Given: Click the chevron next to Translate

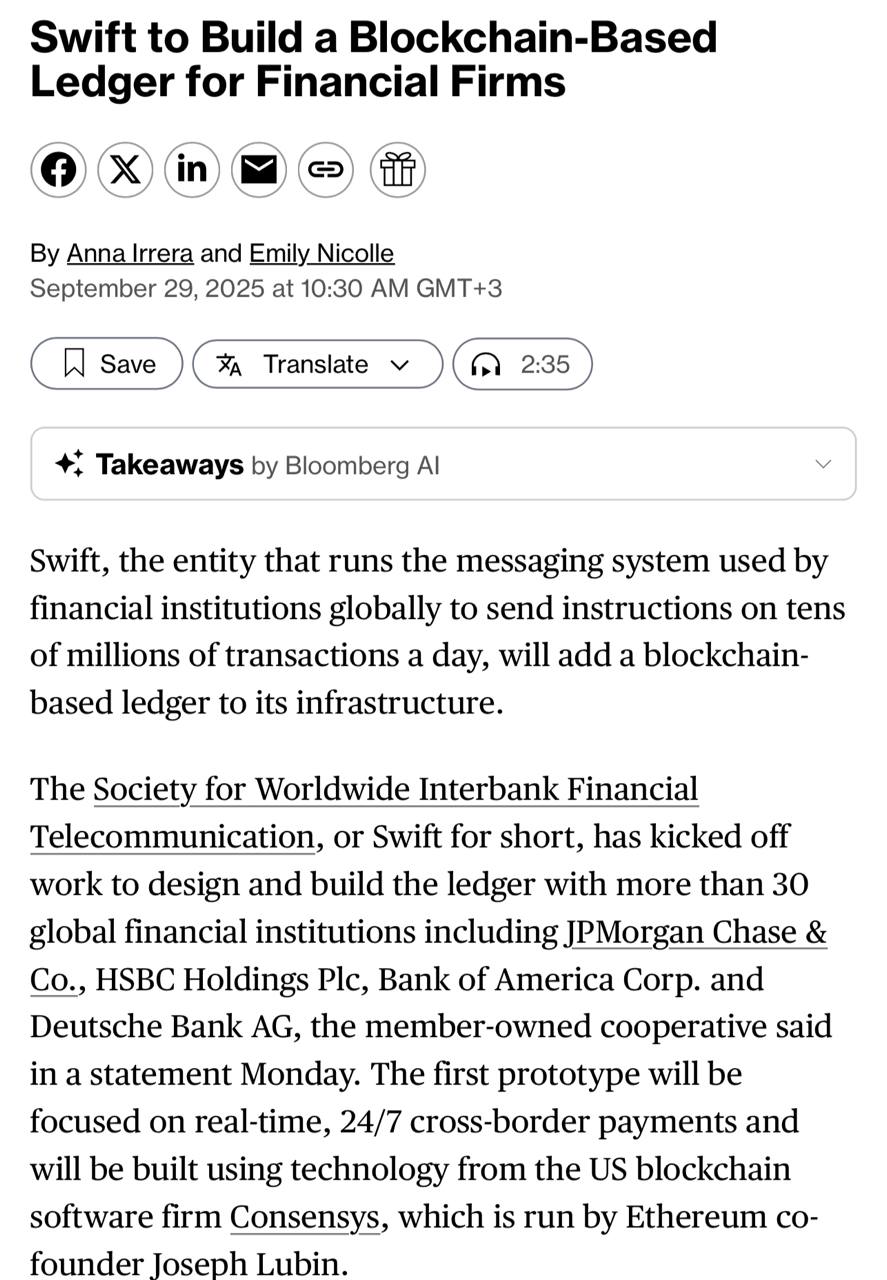Looking at the screenshot, I should tap(400, 365).
